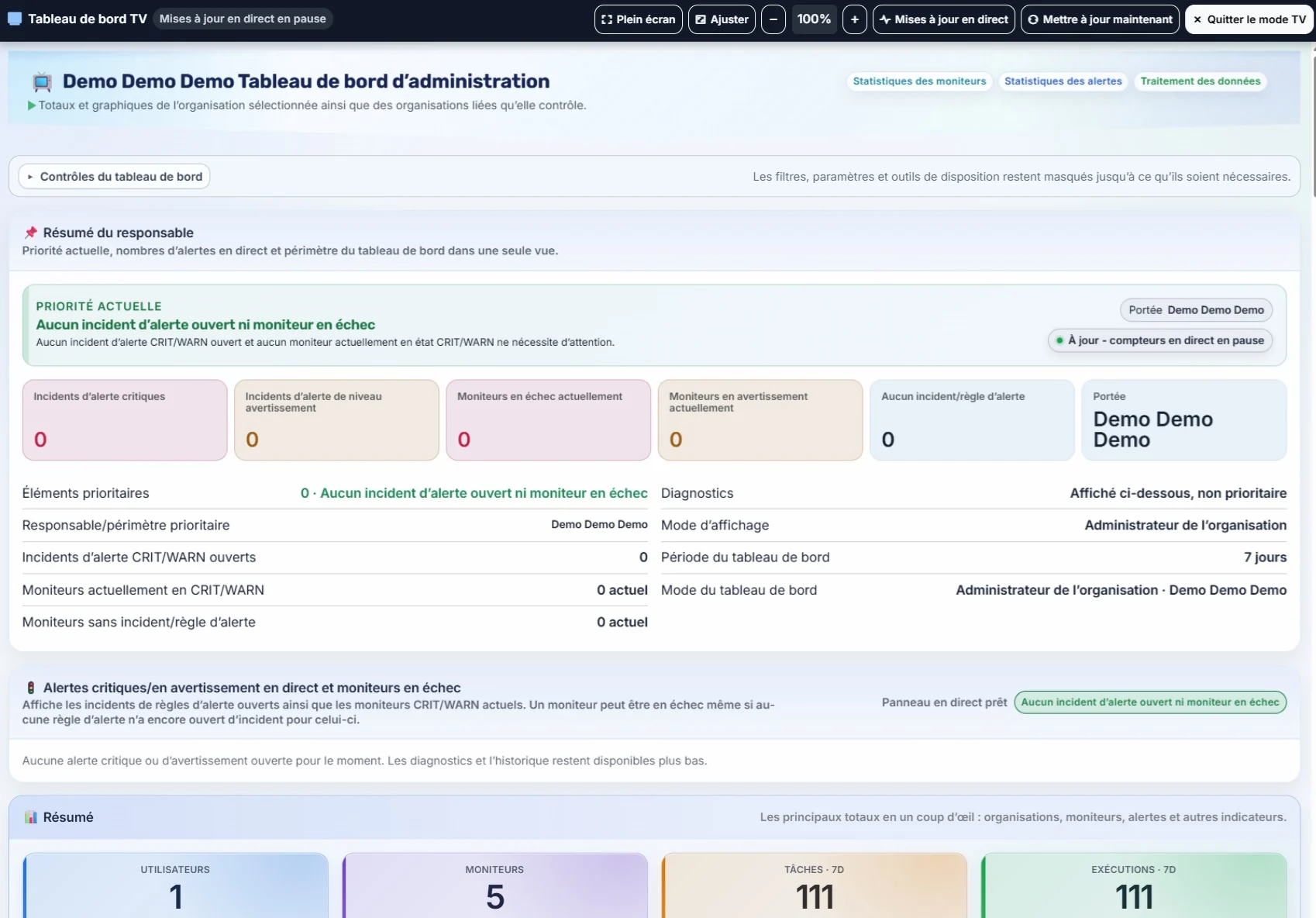Screen dimensions: 1316x918
Task: Switch to Plein écran mode
Action: point(639,19)
